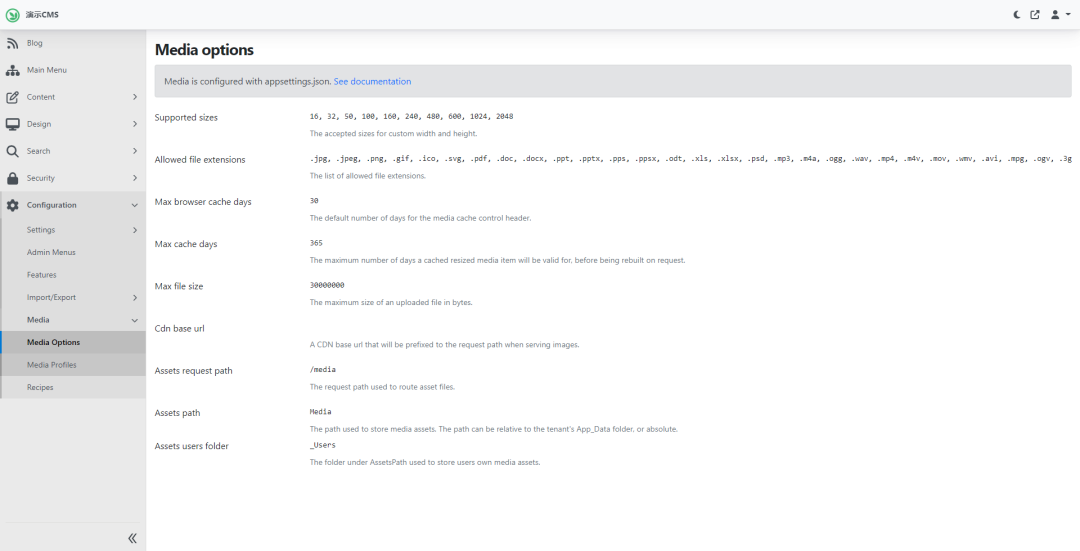Collapse the sidebar with double-chevron icon
Viewport: 1080px width, 551px height.
132,538
